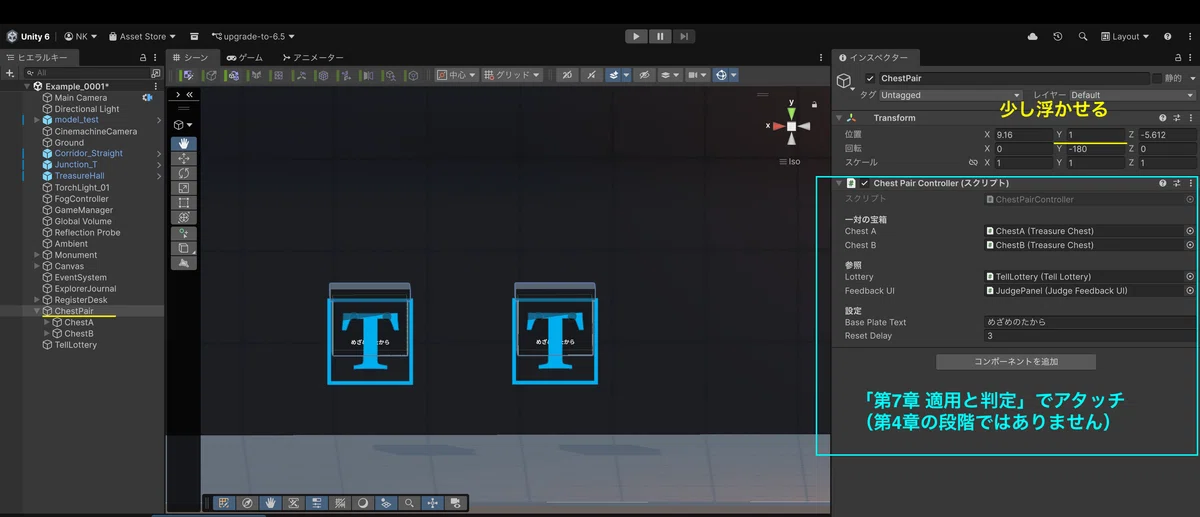Click the Play button
This screenshot has width=1200, height=517.
click(x=637, y=36)
